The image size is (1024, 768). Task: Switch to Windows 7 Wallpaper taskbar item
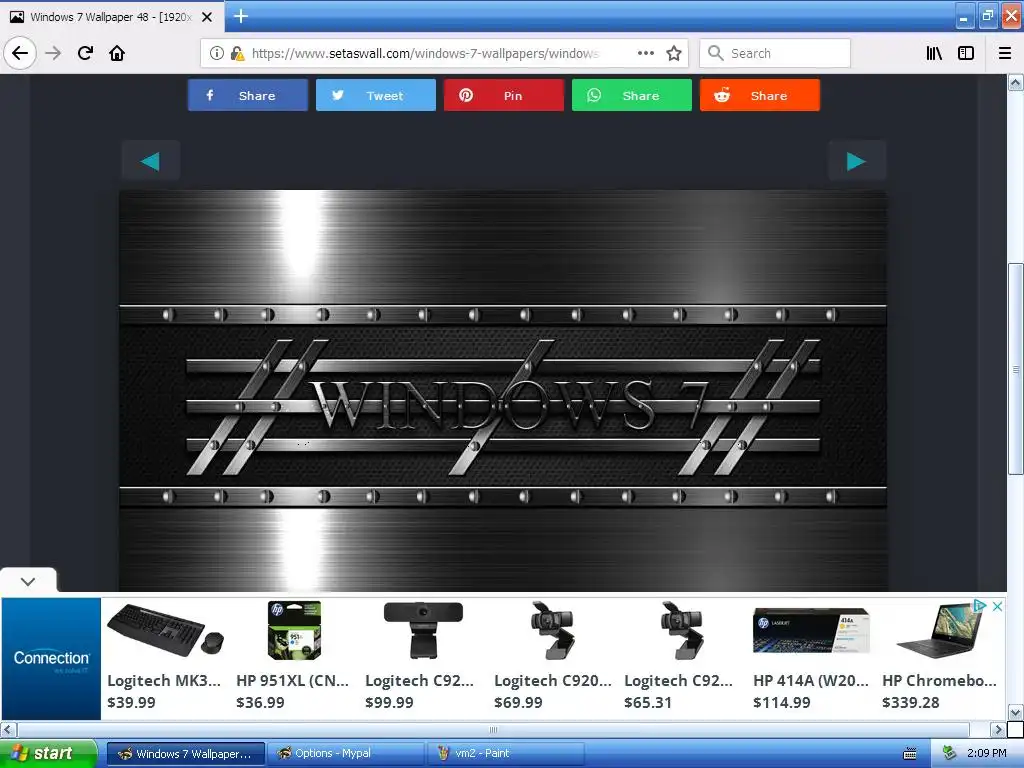pyautogui.click(x=185, y=754)
